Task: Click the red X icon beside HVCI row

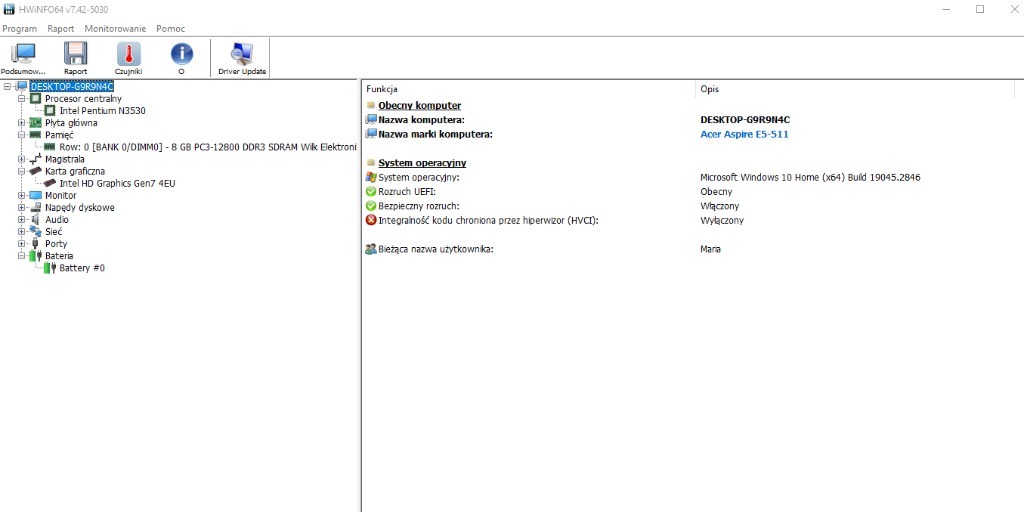Action: (371, 221)
